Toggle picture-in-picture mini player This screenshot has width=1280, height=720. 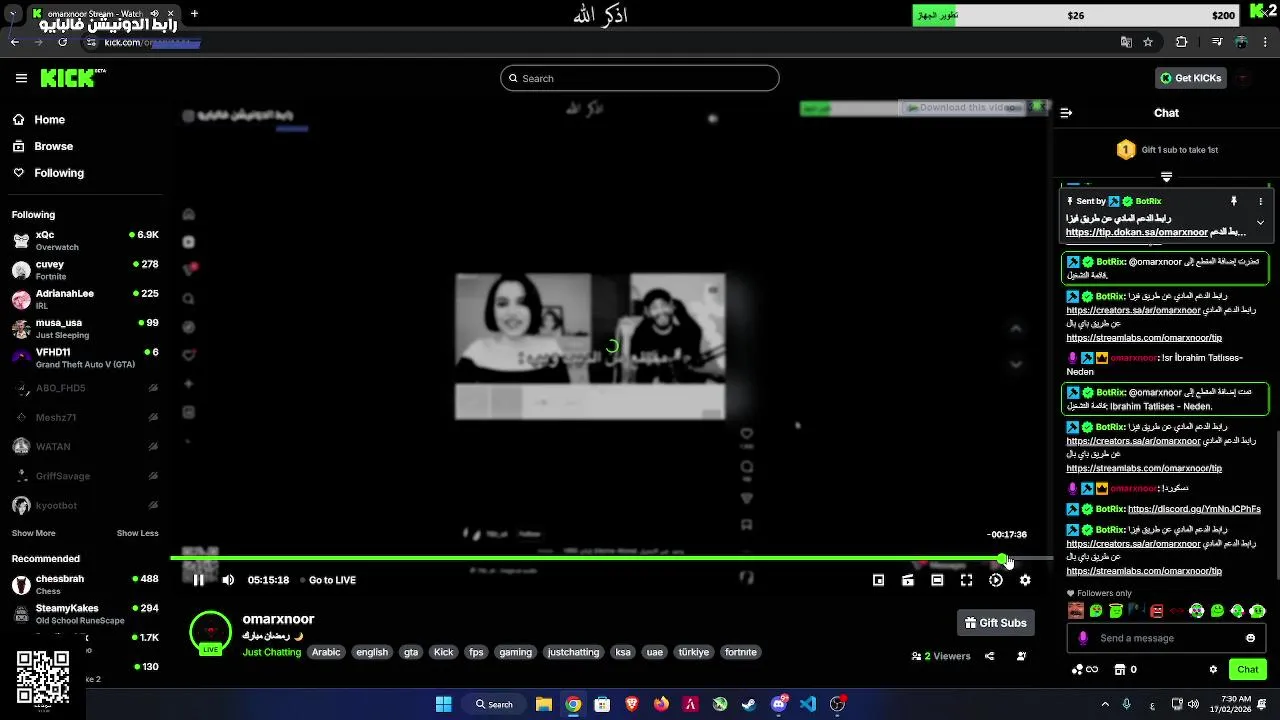coord(878,580)
